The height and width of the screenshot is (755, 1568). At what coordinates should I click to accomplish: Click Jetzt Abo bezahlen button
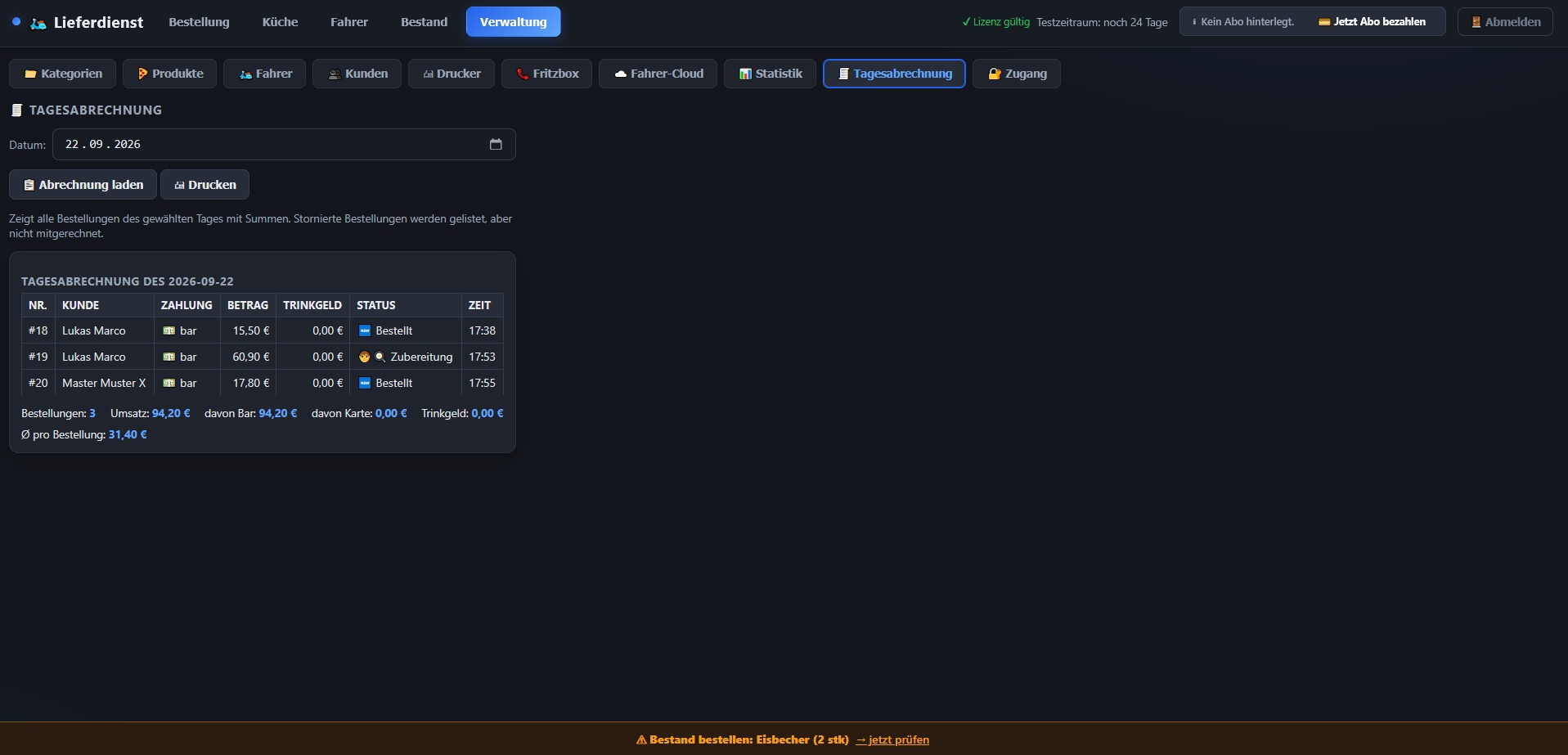[1373, 22]
